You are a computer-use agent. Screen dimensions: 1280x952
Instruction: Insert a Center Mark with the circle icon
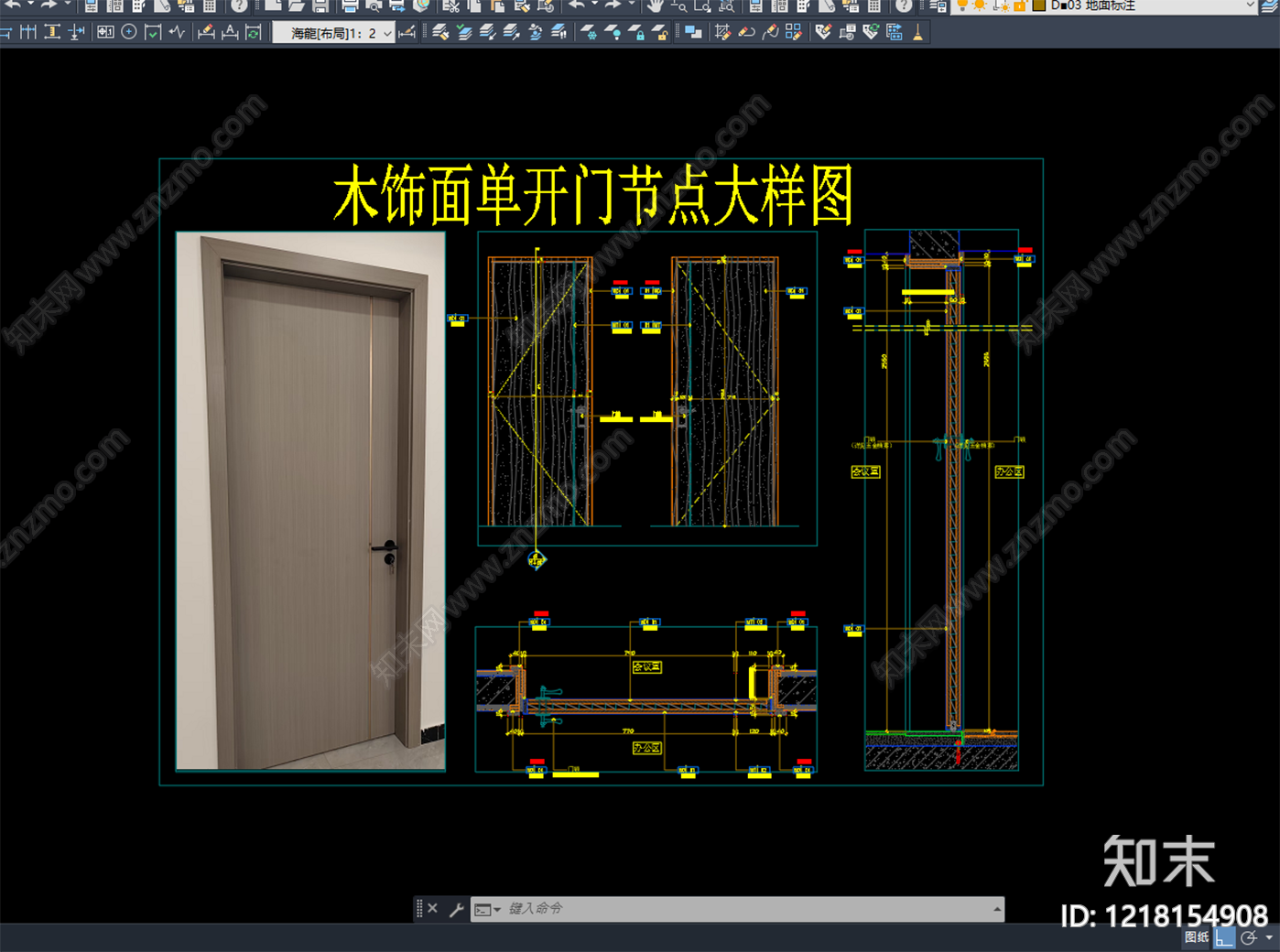click(129, 33)
